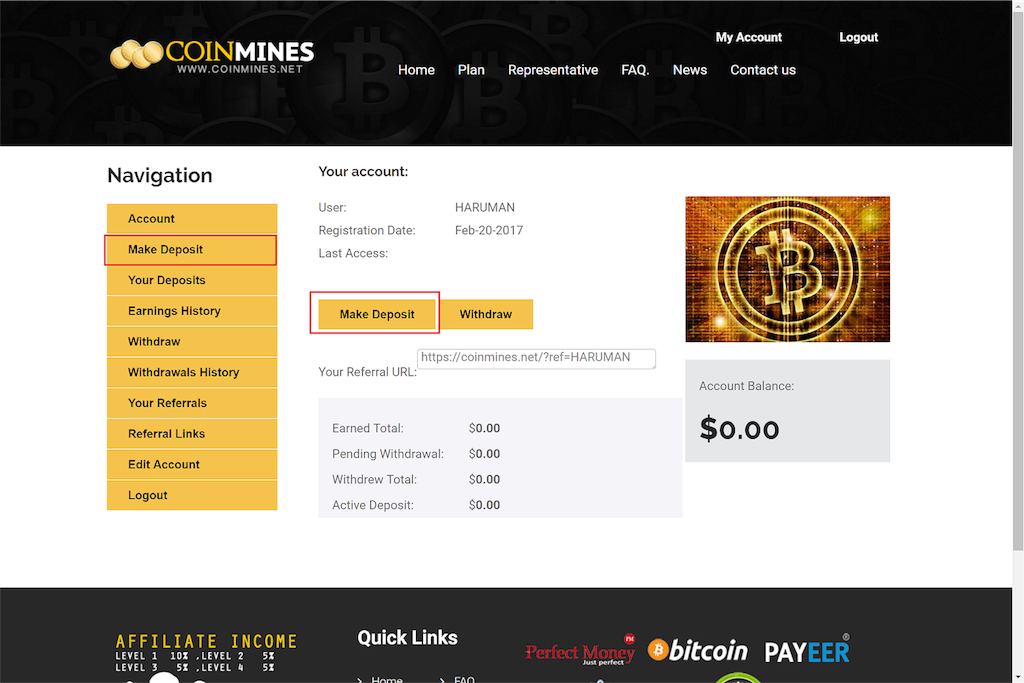Viewport: 1024px width, 683px height.
Task: Click the Quick Links heading
Action: 408,638
